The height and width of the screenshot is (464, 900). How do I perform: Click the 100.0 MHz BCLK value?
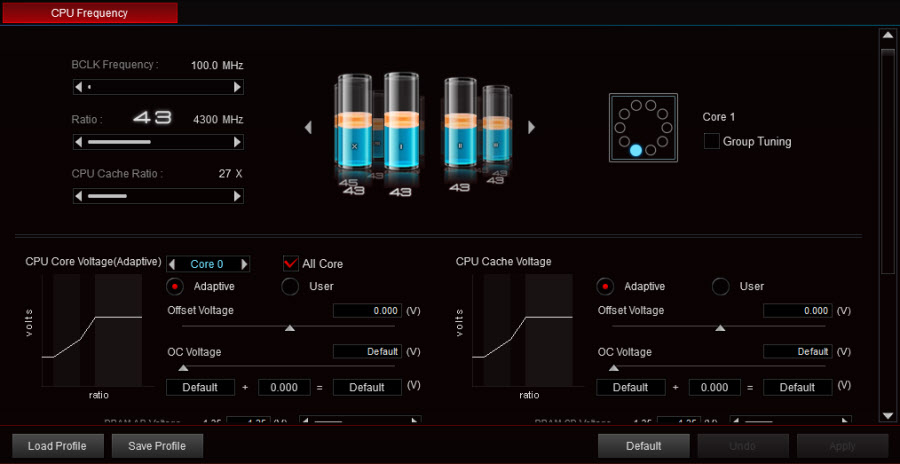pos(217,65)
